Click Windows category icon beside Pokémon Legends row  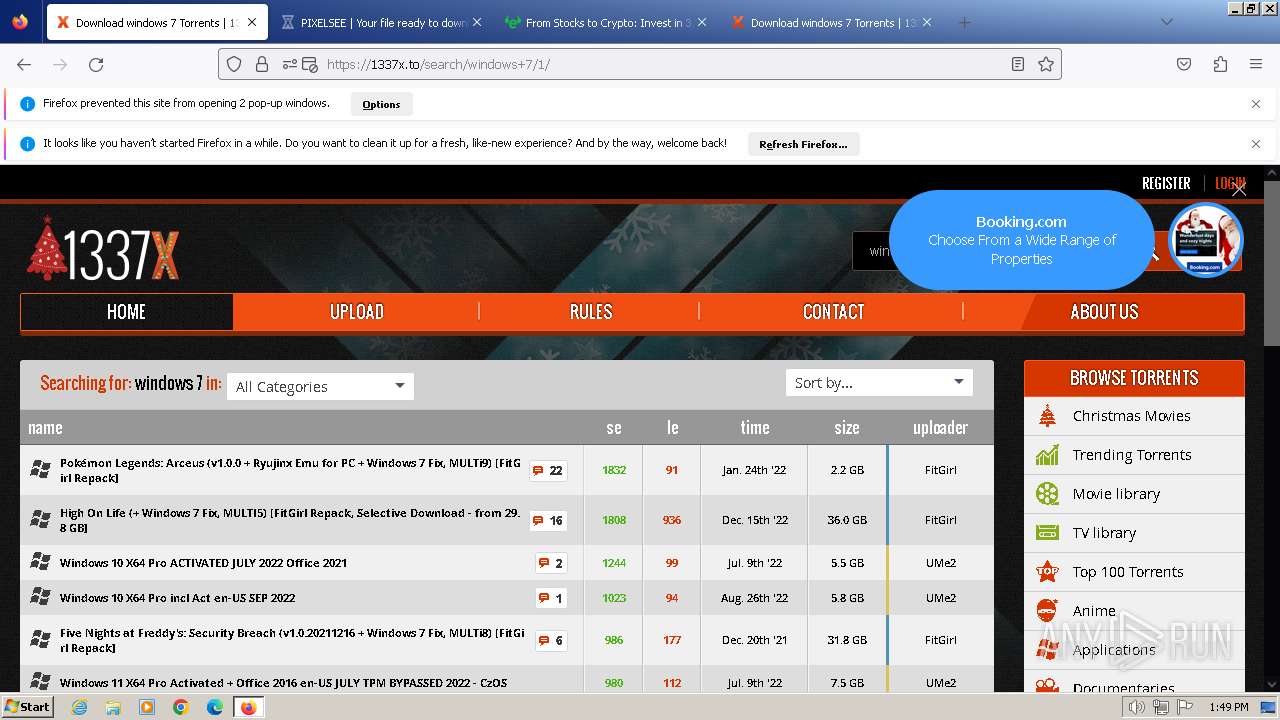tap(40, 469)
